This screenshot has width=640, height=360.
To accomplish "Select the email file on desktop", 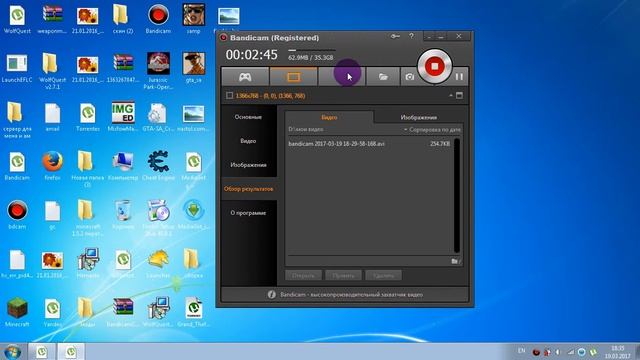I will tap(52, 118).
